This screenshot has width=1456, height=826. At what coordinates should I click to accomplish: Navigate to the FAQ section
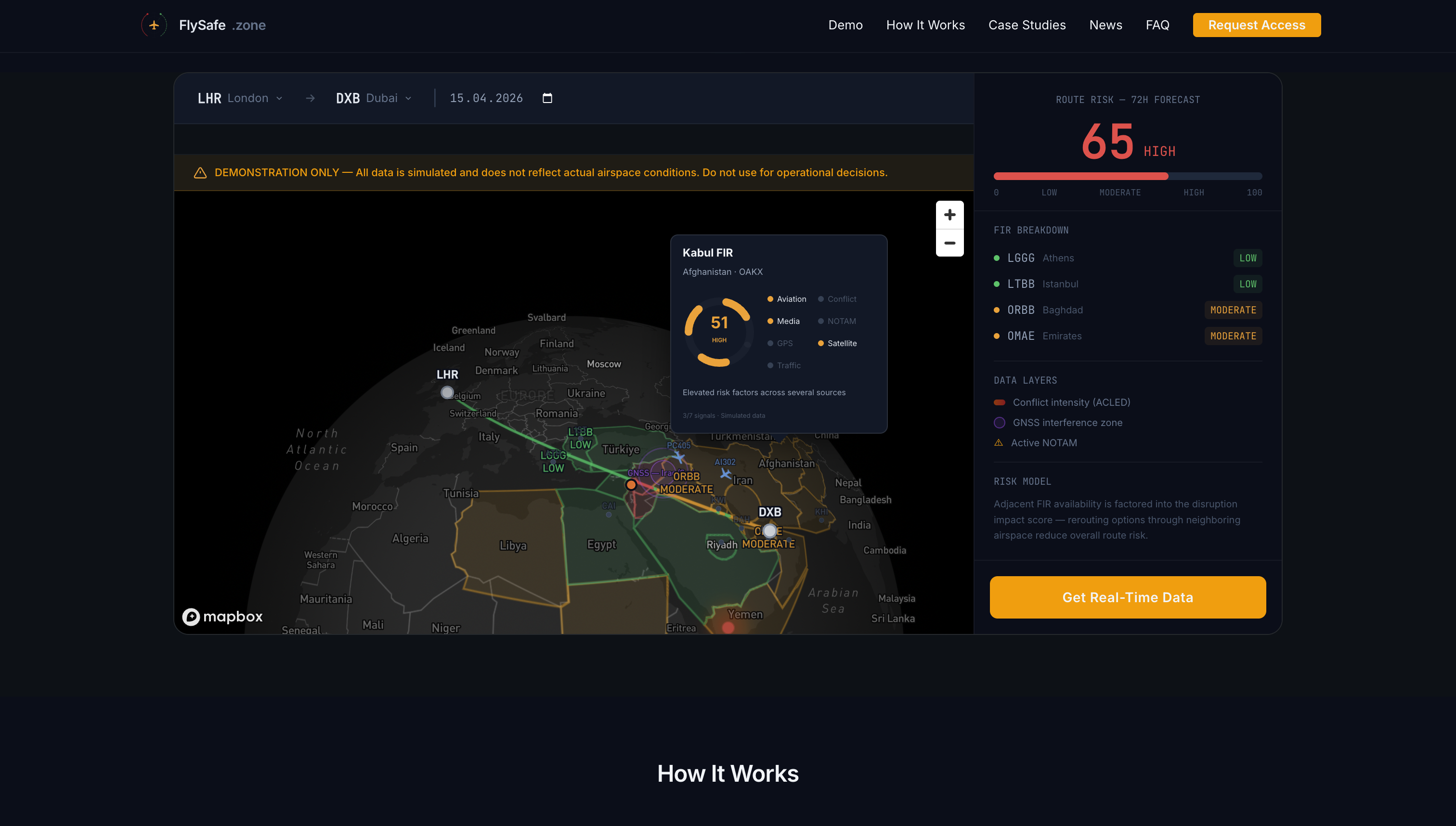point(1157,25)
